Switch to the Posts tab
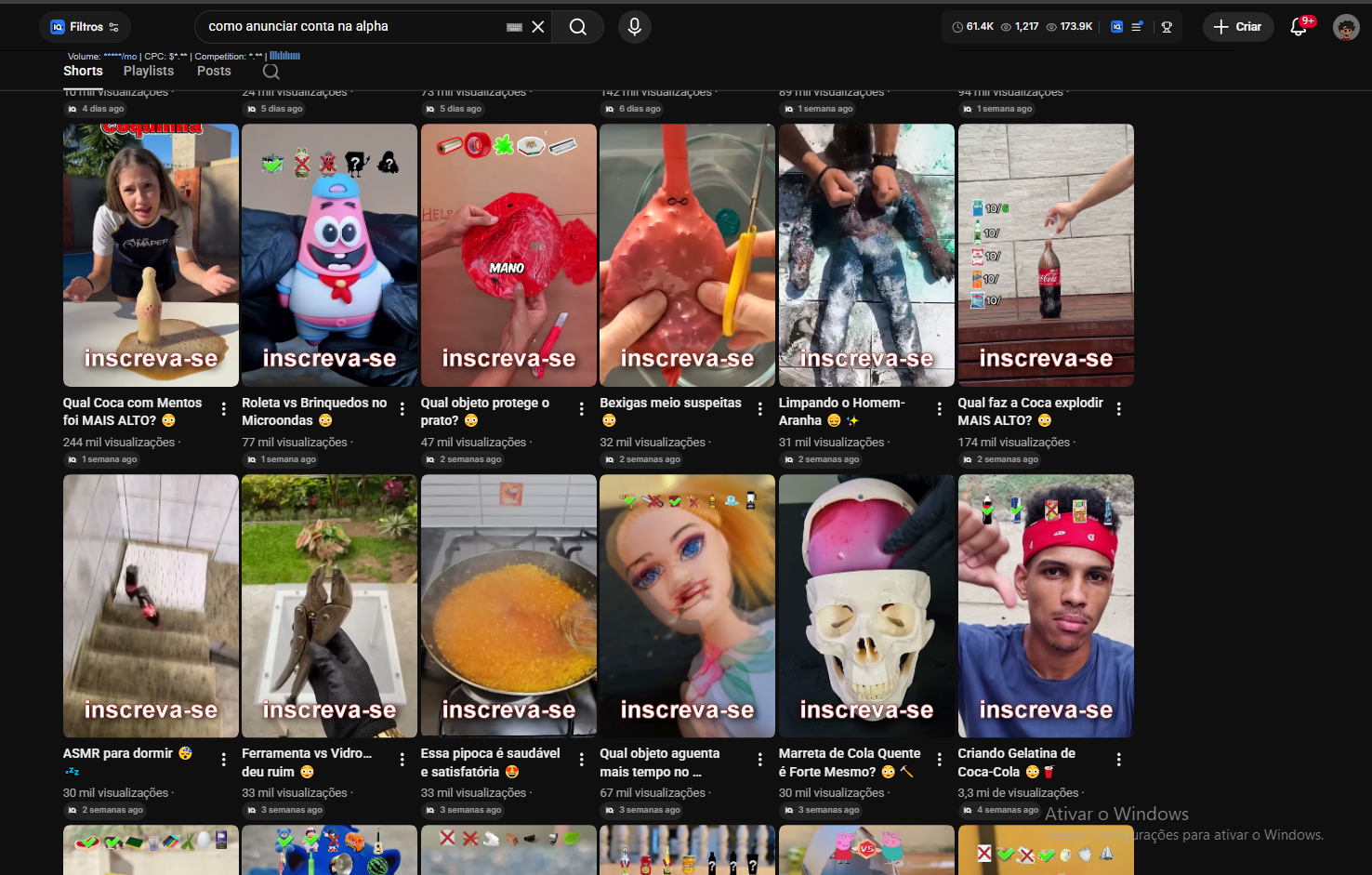Screen dimensions: 1372x875 tap(214, 71)
